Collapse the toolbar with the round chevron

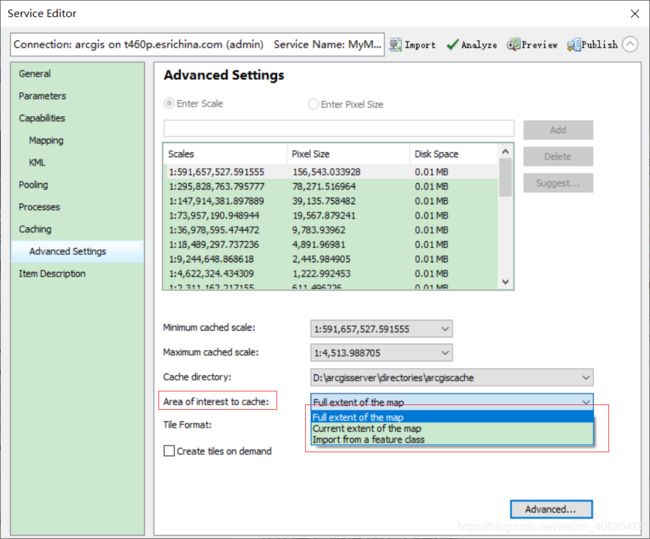(x=630, y=44)
